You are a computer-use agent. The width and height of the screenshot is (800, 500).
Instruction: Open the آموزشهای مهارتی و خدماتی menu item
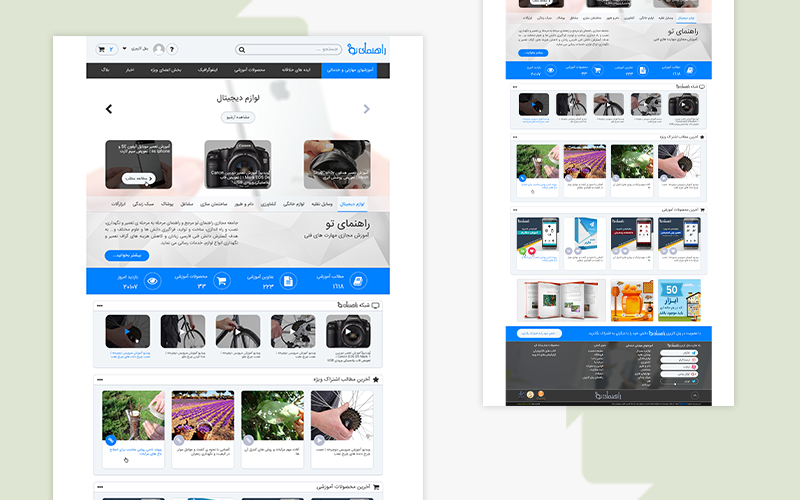[349, 70]
